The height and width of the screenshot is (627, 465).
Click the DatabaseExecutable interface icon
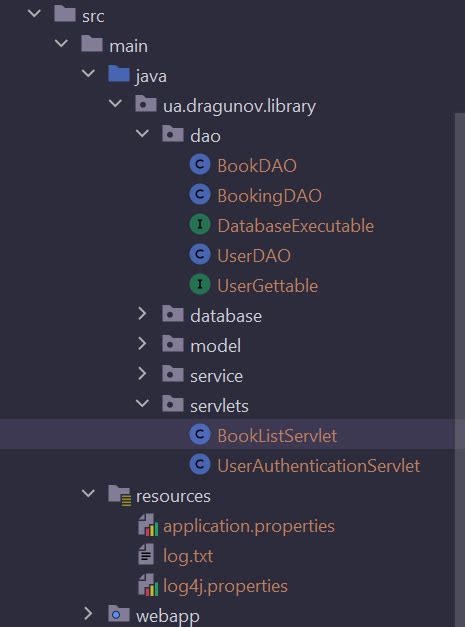tap(200, 224)
